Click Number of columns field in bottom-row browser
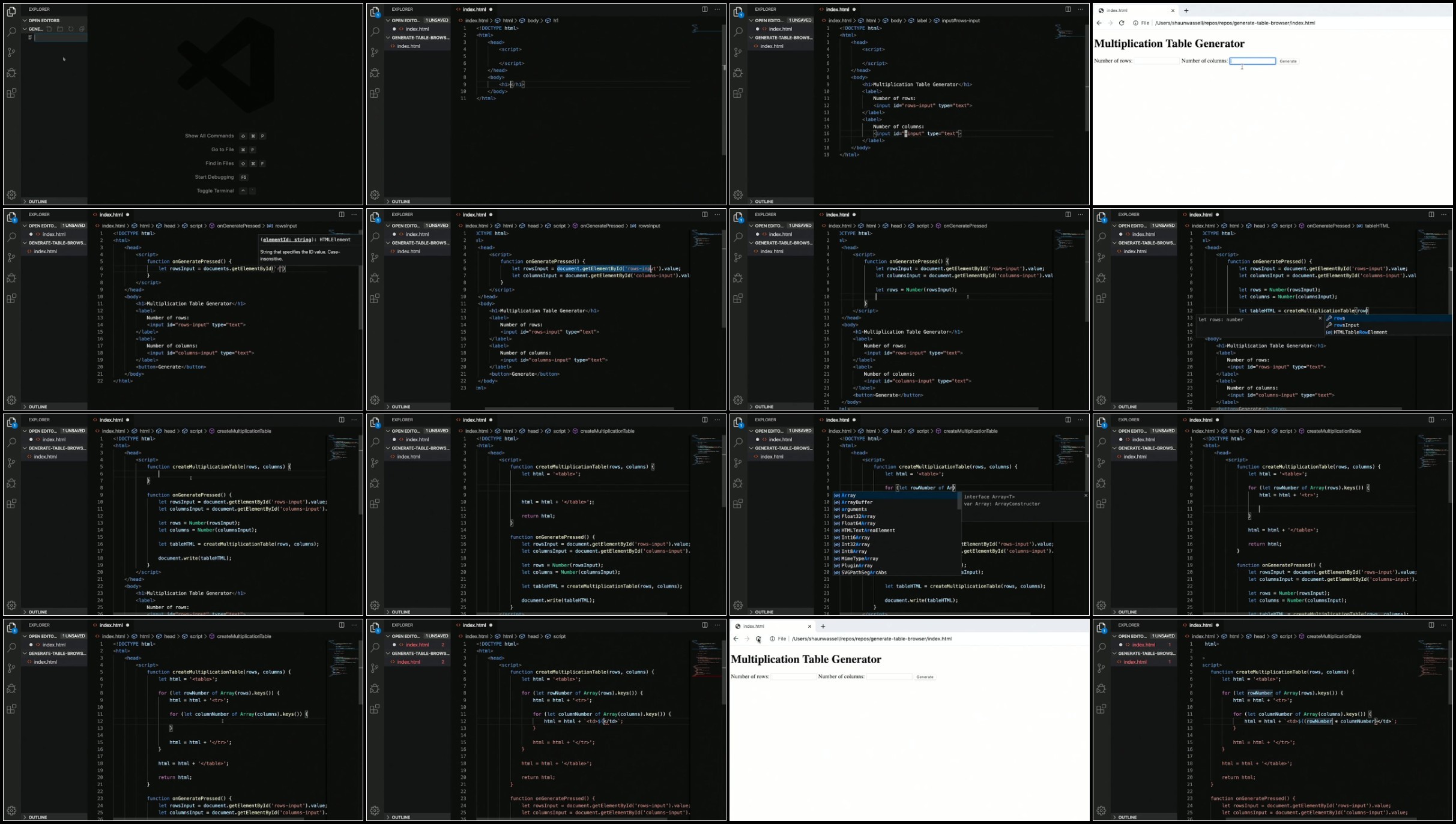 click(889, 677)
